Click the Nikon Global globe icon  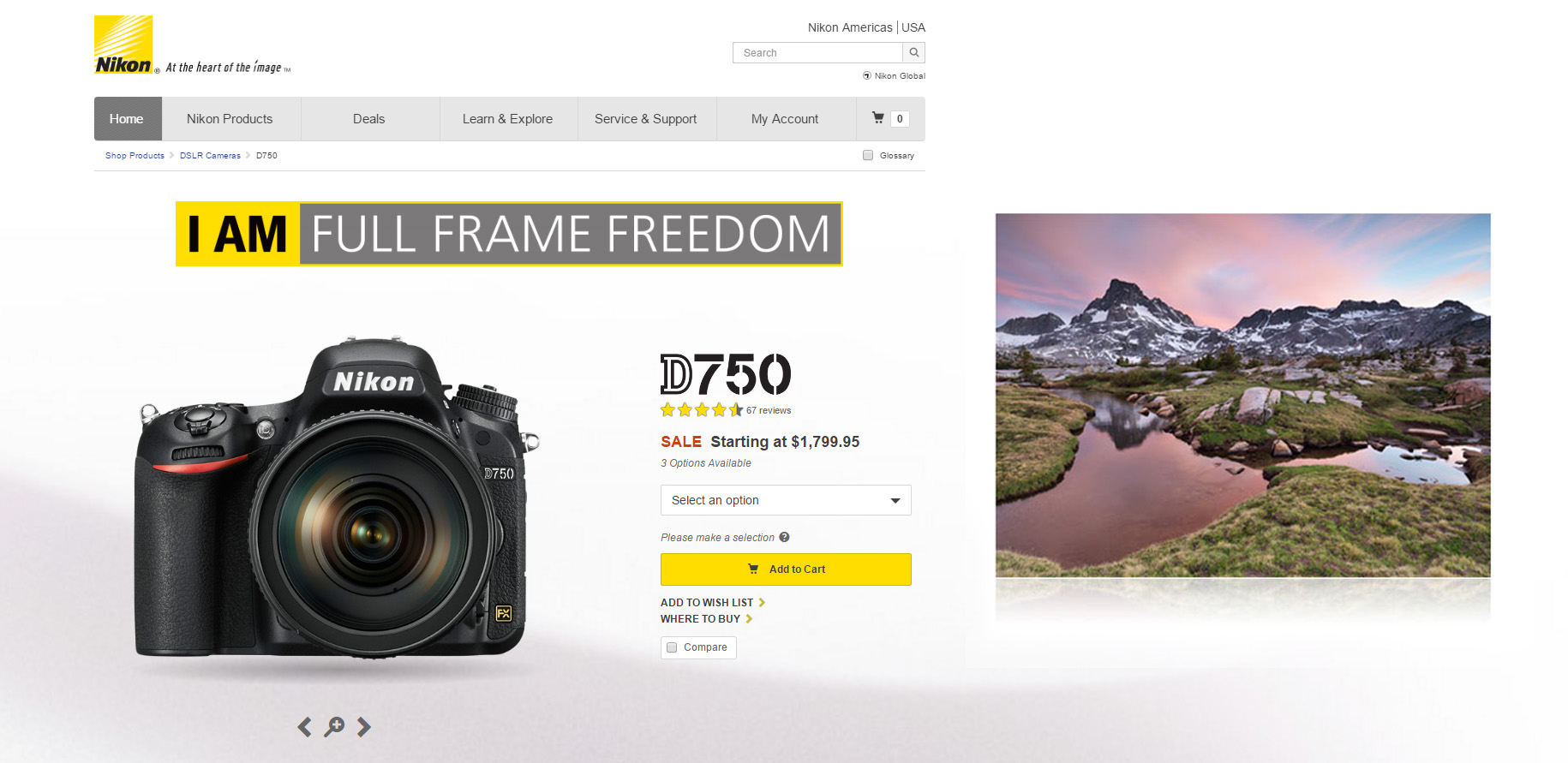pos(867,75)
